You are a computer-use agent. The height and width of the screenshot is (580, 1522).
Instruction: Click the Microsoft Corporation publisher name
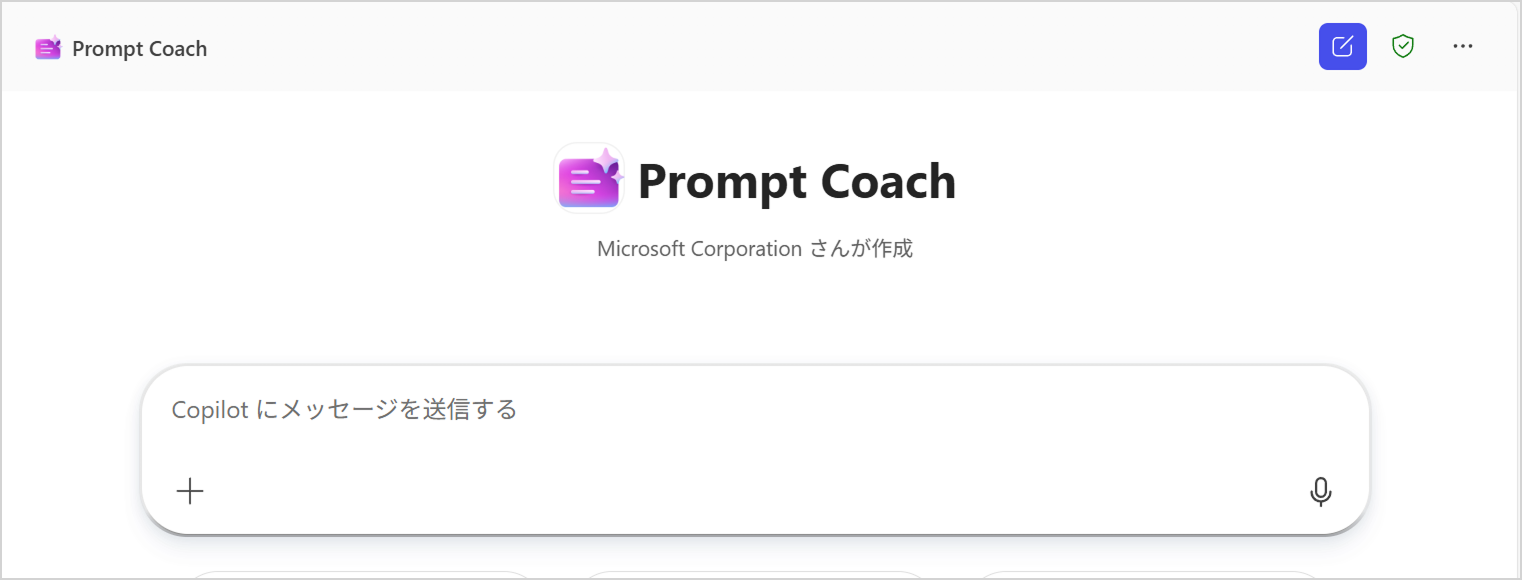(699, 249)
